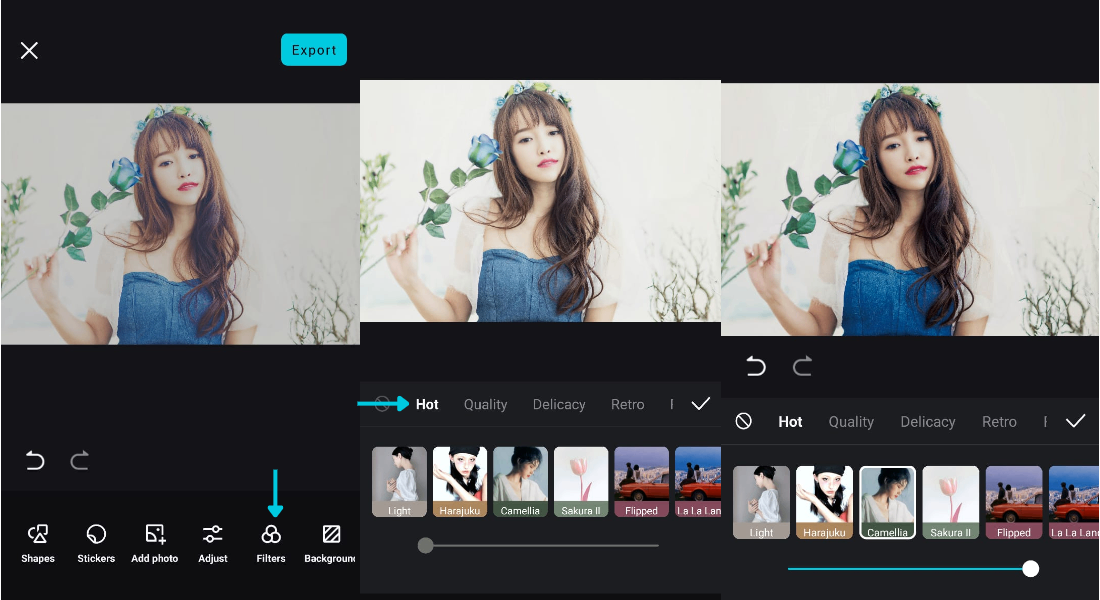Choose Light filter in middle screen
Image resolution: width=1100 pixels, height=600 pixels.
[x=399, y=482]
